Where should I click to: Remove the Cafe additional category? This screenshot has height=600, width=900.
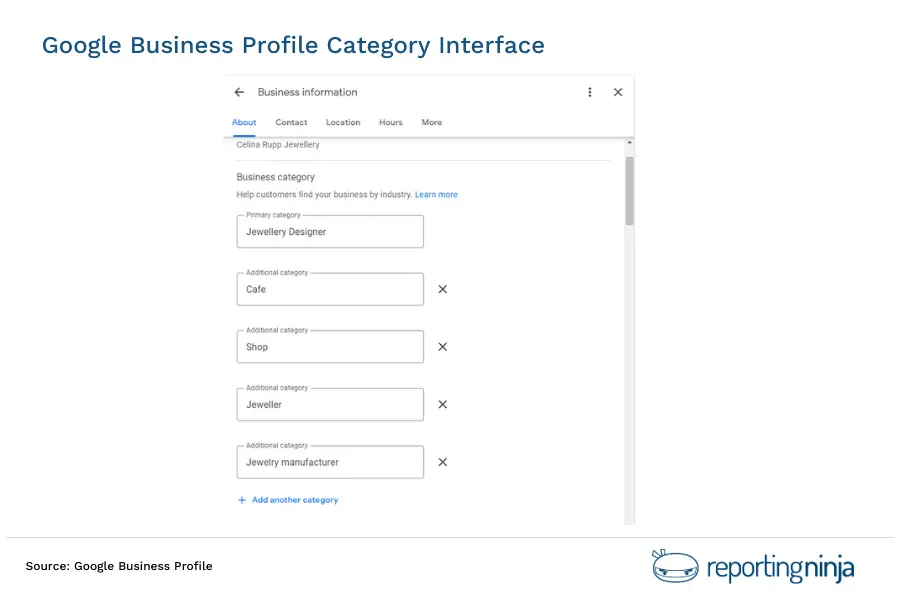pyautogui.click(x=442, y=289)
